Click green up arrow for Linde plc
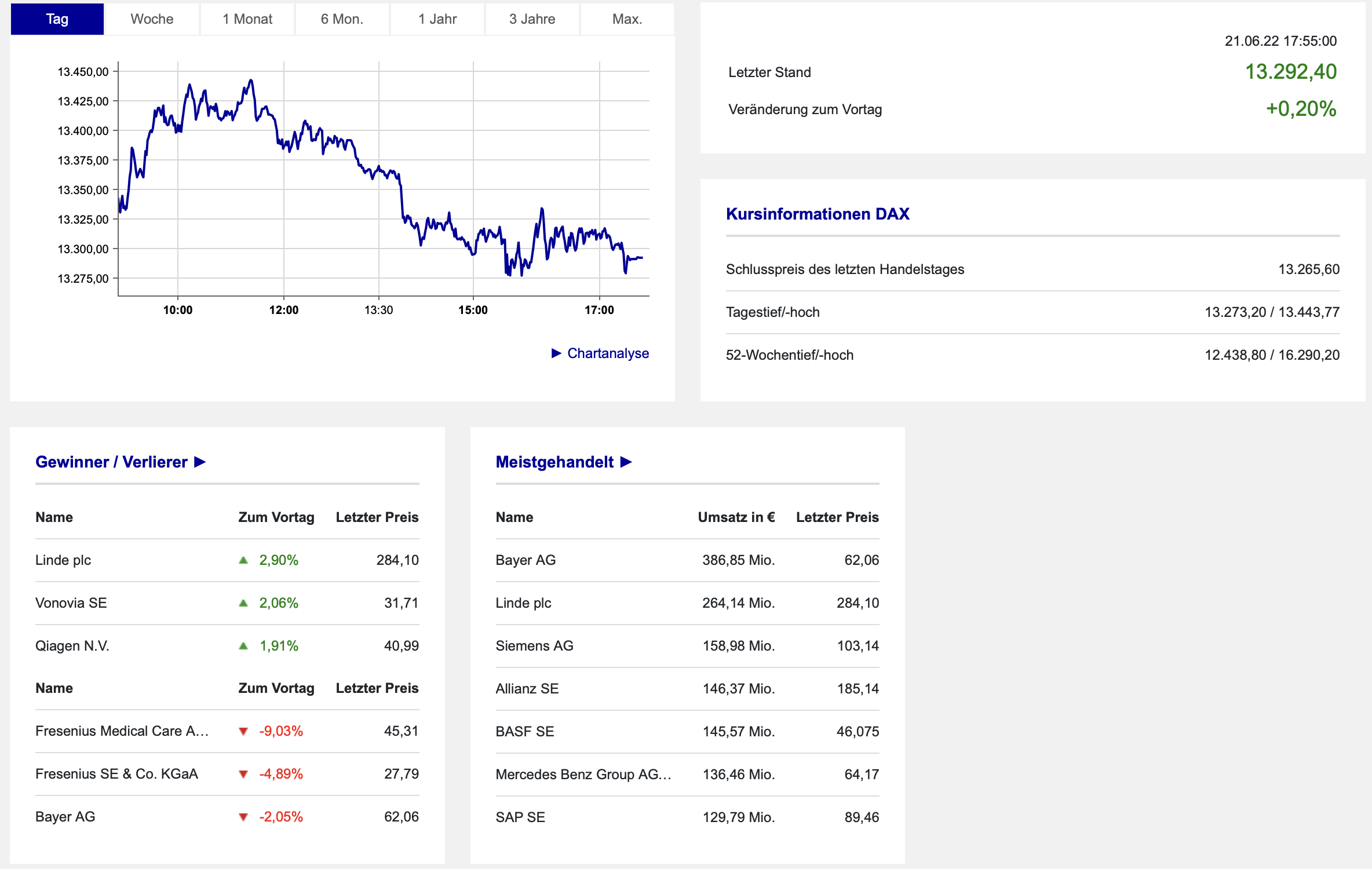The width and height of the screenshot is (1372, 869). click(x=243, y=560)
